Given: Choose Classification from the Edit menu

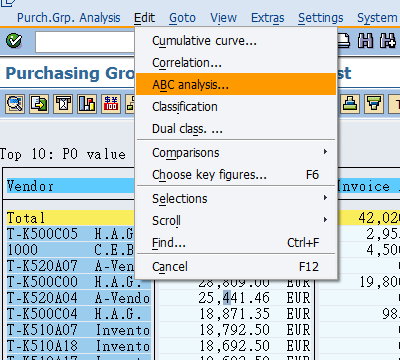Looking at the screenshot, I should coord(236,107).
